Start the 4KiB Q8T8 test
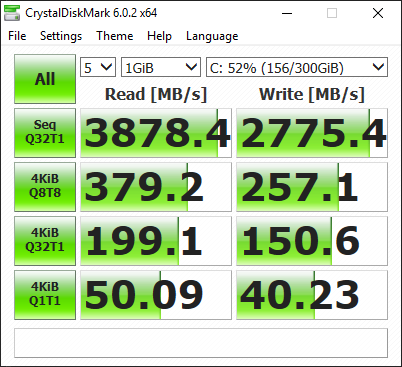This screenshot has width=402, height=367. coord(45,187)
